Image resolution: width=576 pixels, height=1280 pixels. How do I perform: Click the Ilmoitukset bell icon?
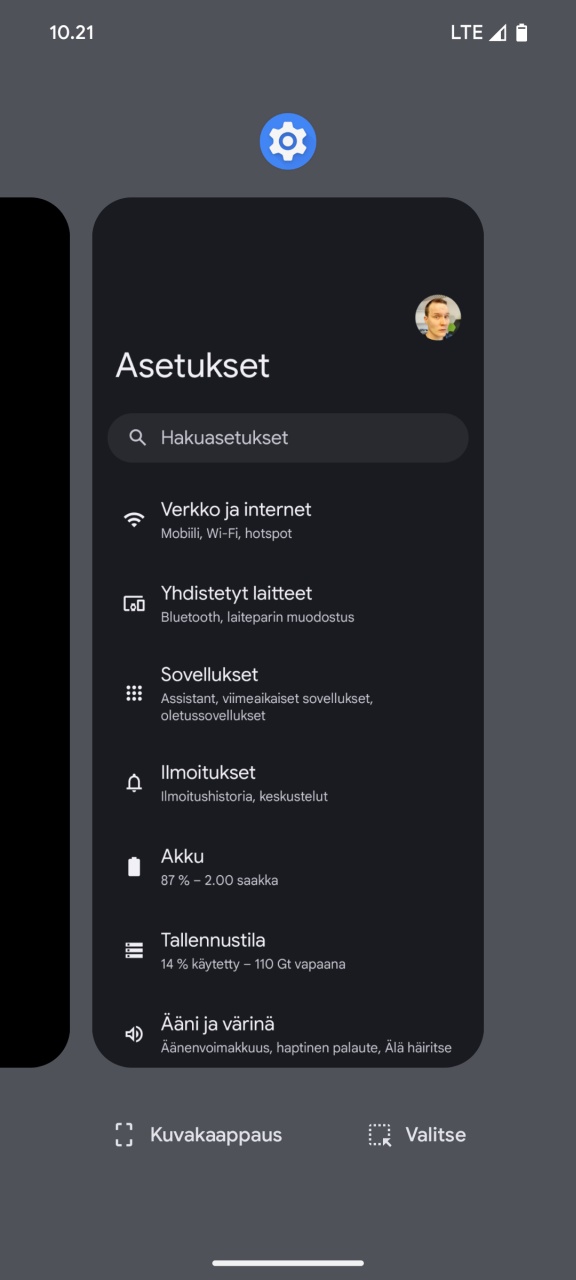coord(134,784)
